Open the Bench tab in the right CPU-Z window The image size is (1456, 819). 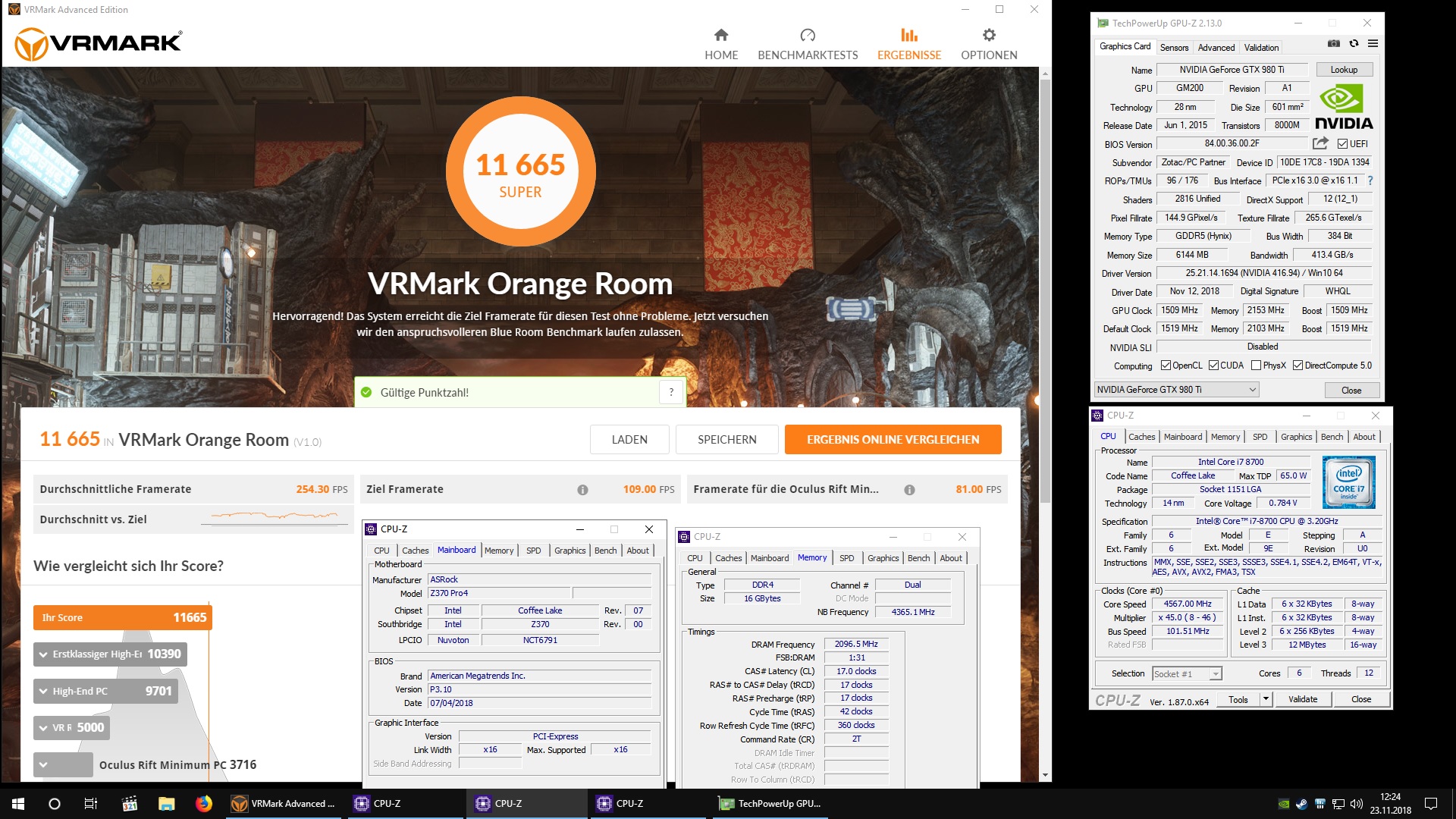click(x=1332, y=437)
